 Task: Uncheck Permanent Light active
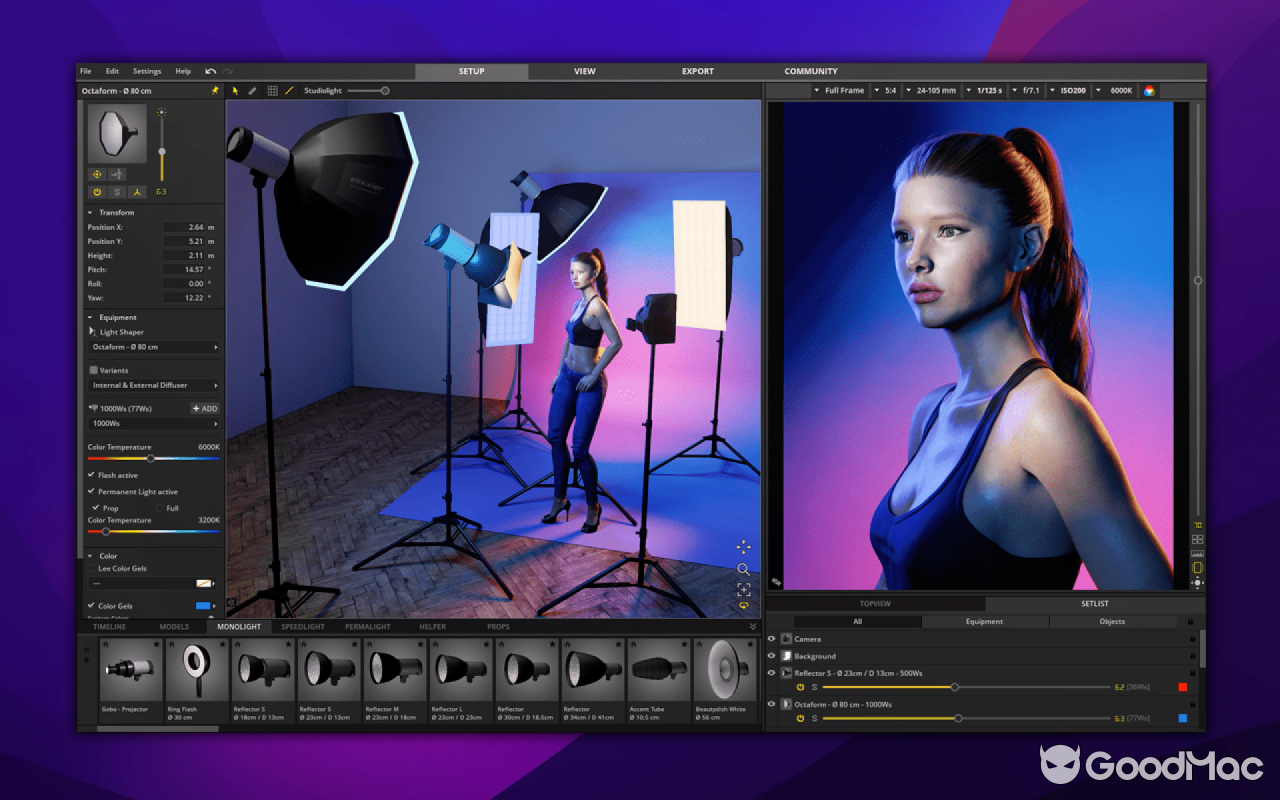click(x=90, y=491)
